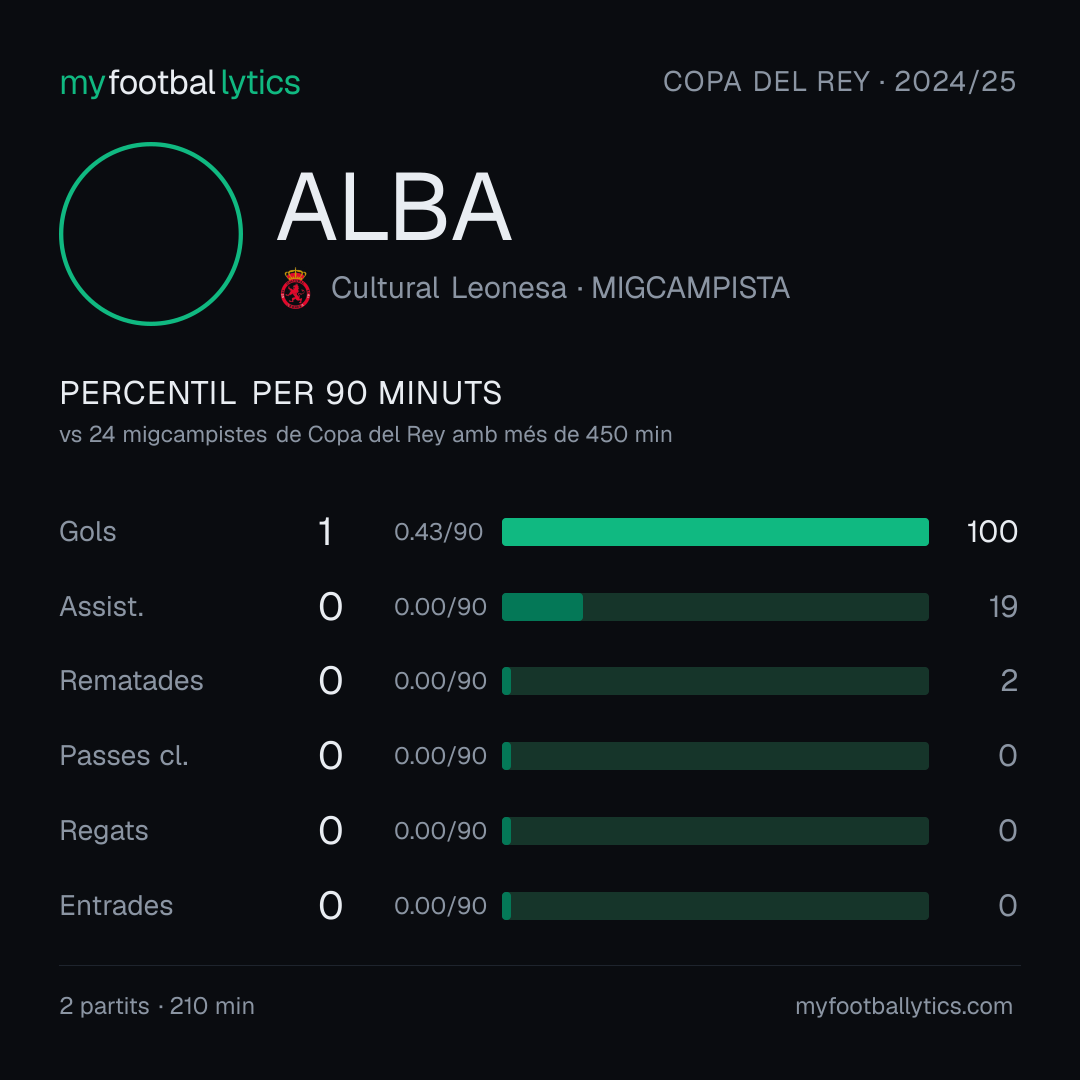Image resolution: width=1080 pixels, height=1080 pixels.
Task: Click the Assist. percentile bar
Action: pos(715,607)
